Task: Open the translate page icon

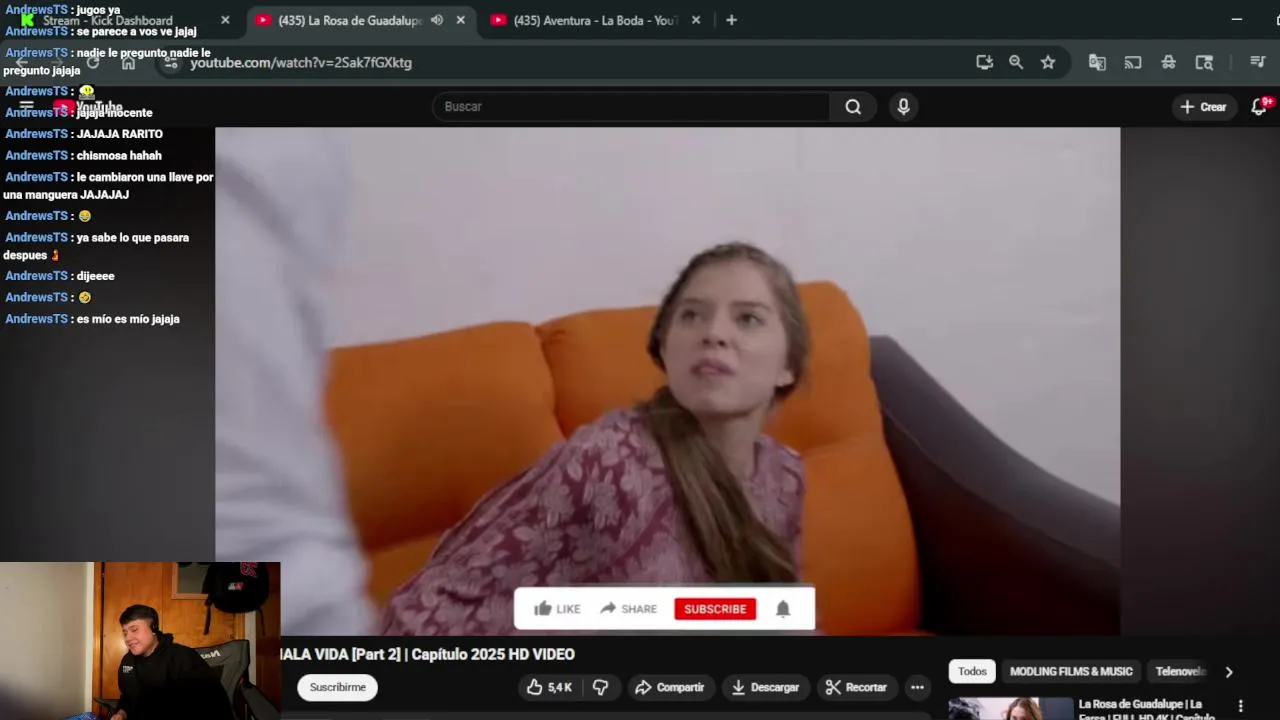Action: (x=1097, y=62)
